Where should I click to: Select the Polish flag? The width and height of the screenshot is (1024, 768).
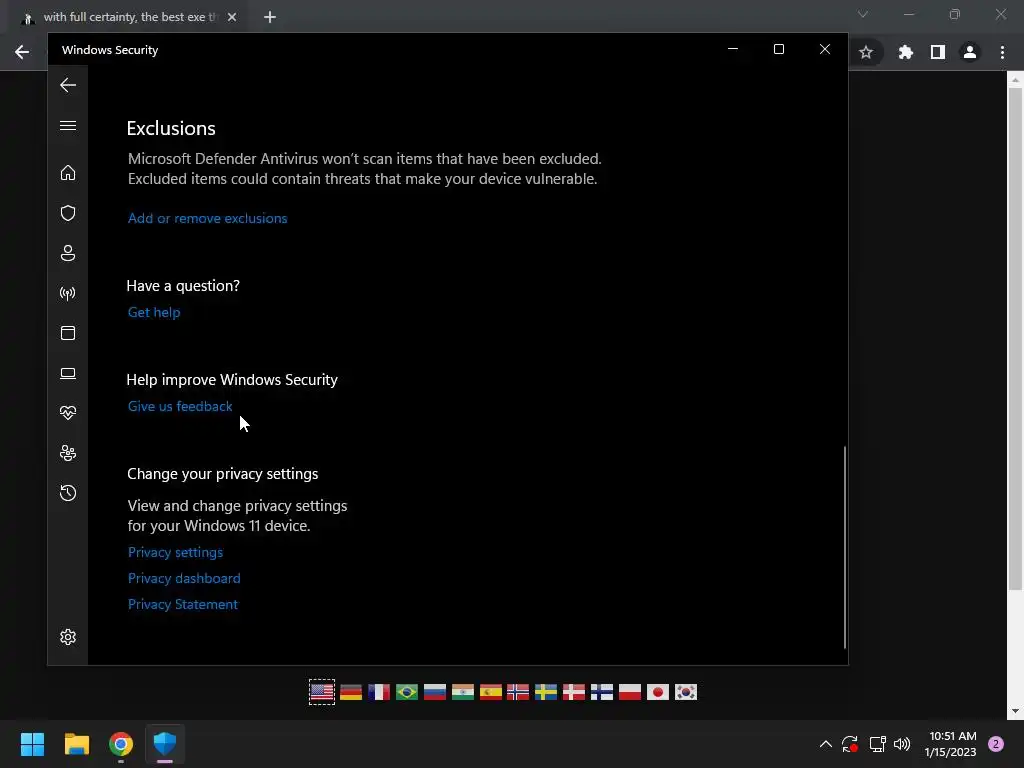pyautogui.click(x=630, y=692)
